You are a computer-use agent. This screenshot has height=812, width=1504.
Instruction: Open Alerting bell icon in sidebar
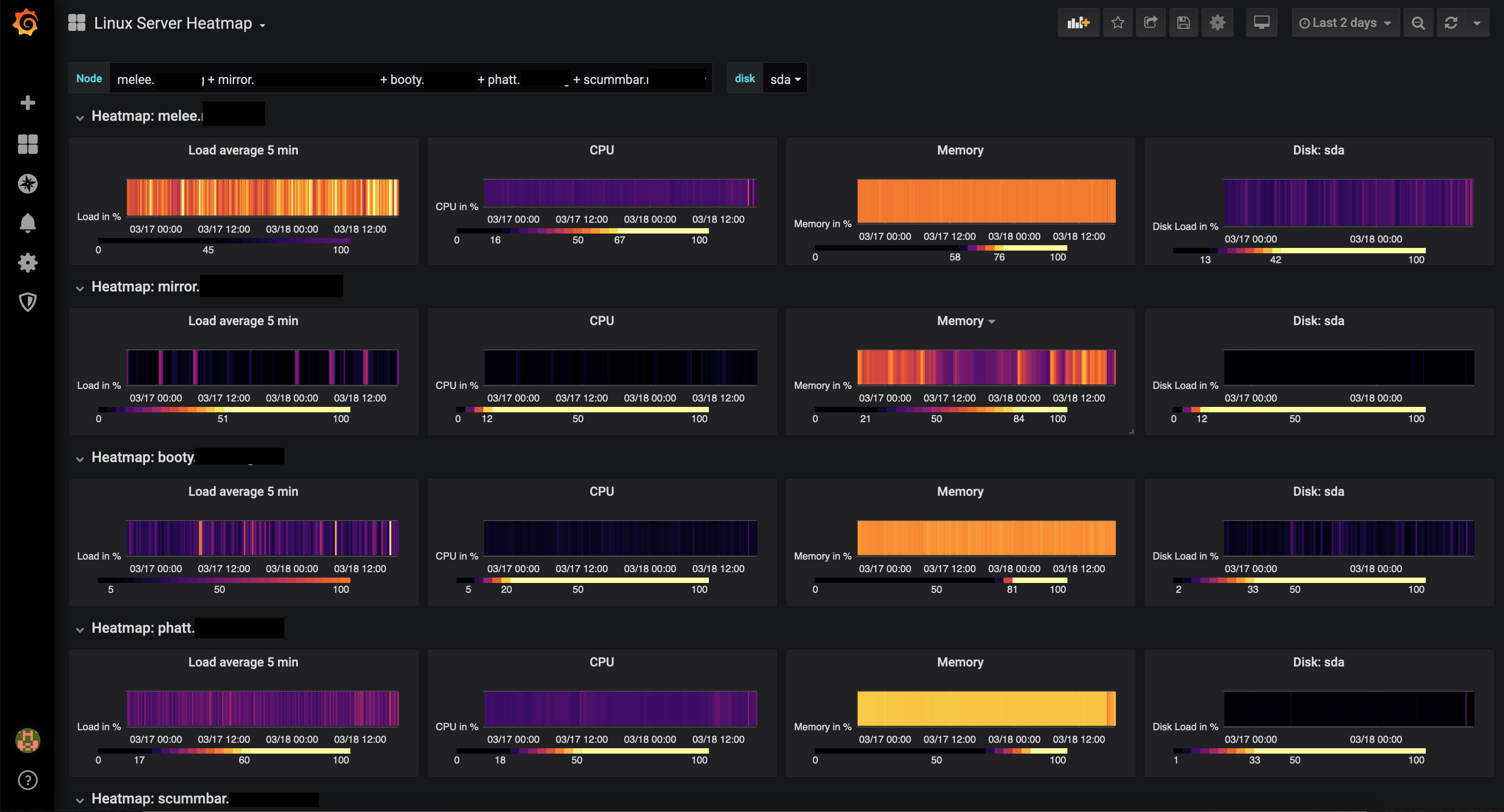point(27,223)
